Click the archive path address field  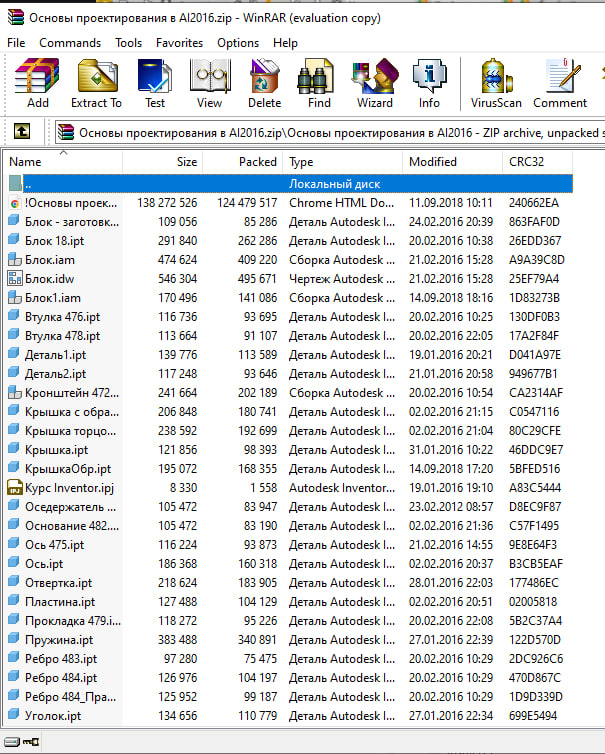tap(329, 133)
